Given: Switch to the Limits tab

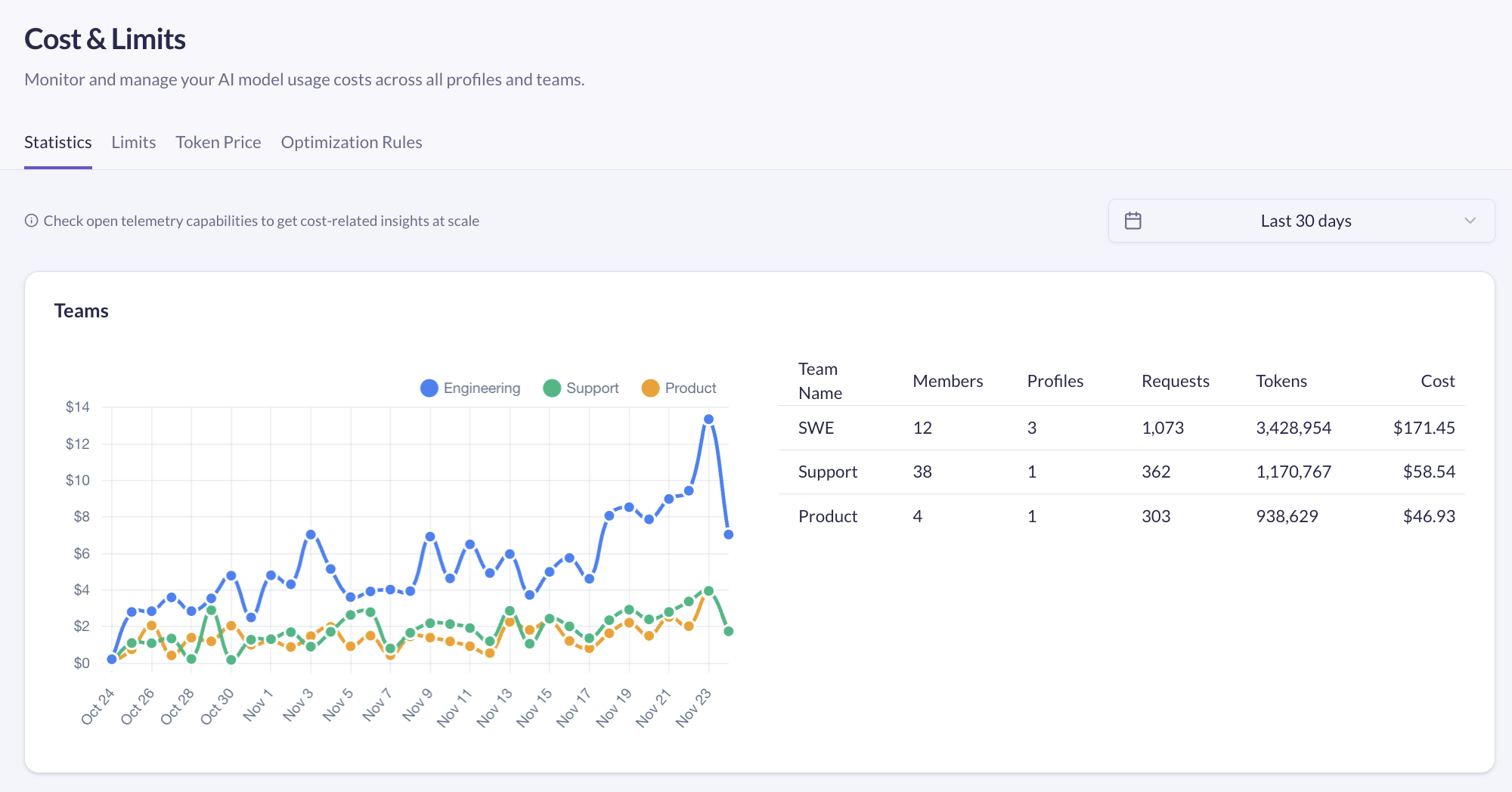Looking at the screenshot, I should pyautogui.click(x=133, y=142).
